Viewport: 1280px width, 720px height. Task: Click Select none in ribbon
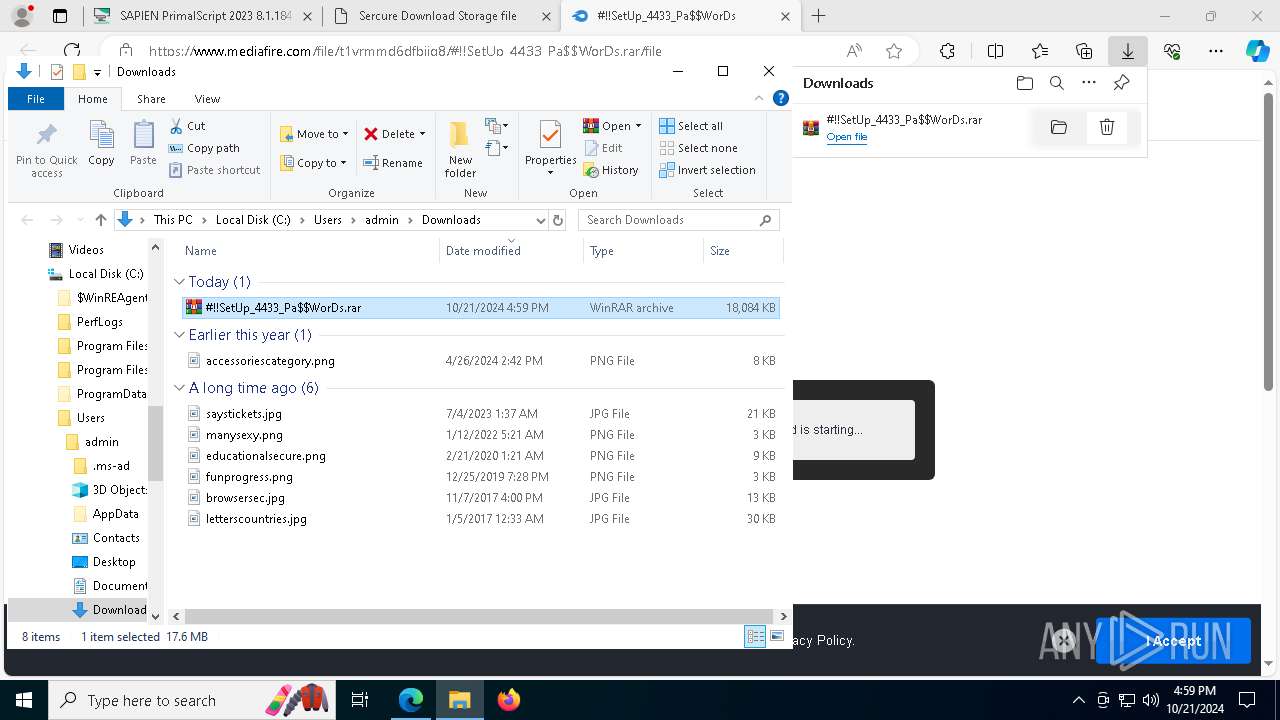(698, 148)
